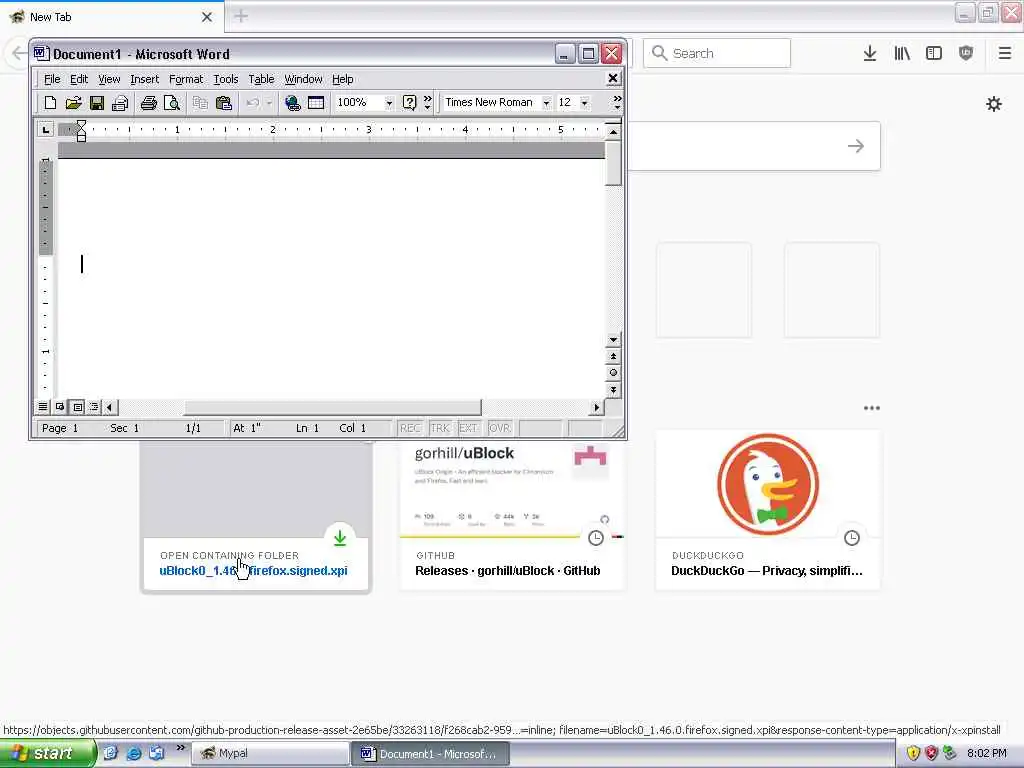Open the Insert menu in Word
1024x768 pixels.
pyautogui.click(x=144, y=79)
